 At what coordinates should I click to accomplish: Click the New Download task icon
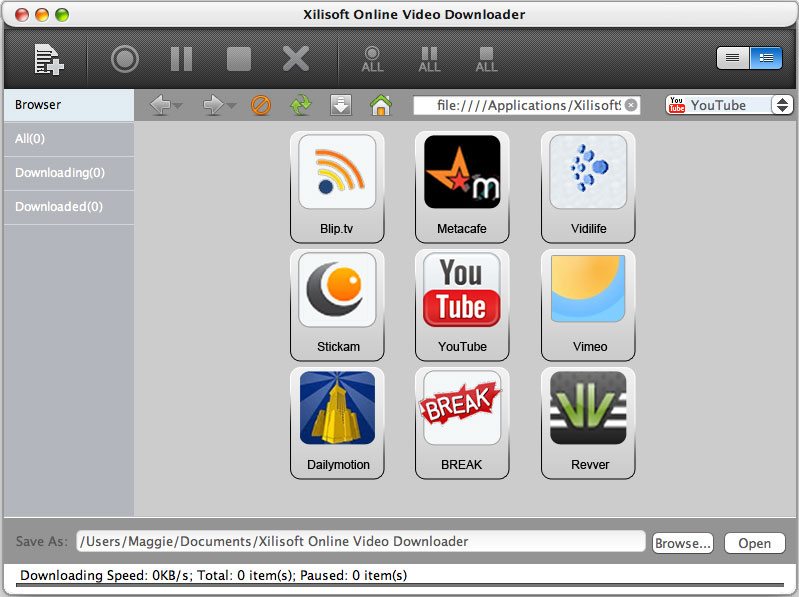click(x=48, y=59)
